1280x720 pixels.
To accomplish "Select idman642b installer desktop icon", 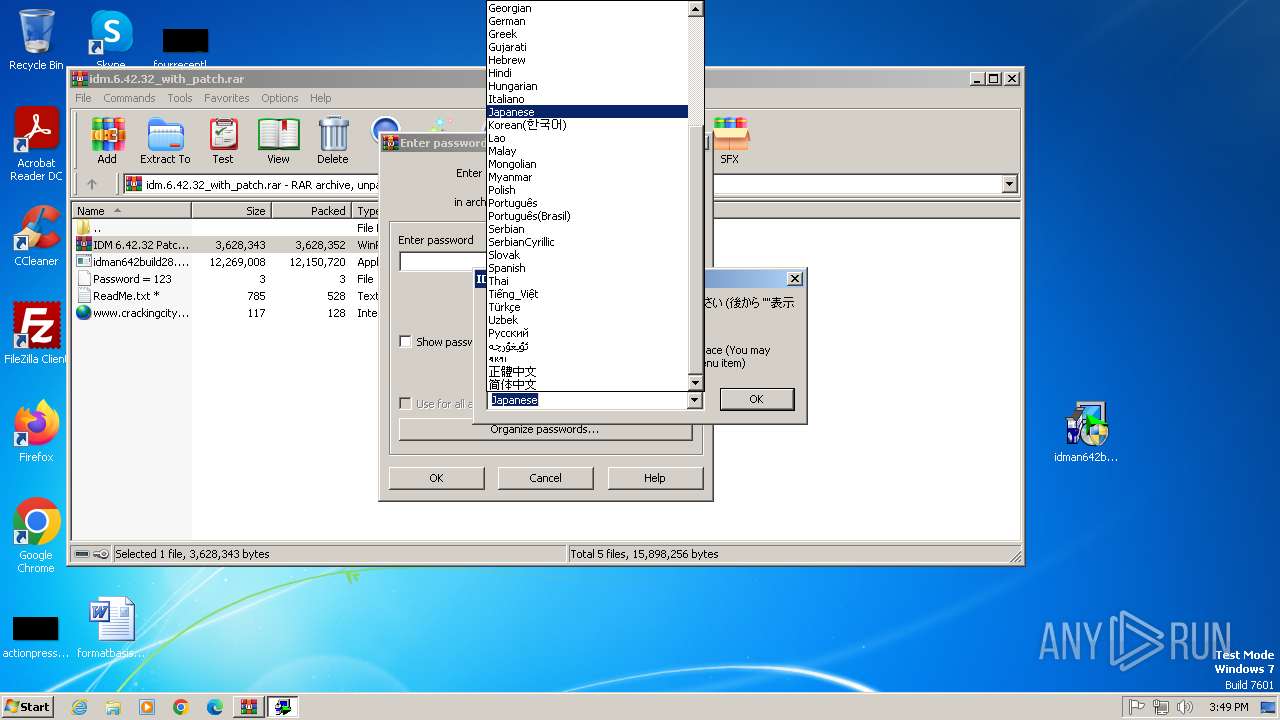I will tap(1086, 432).
